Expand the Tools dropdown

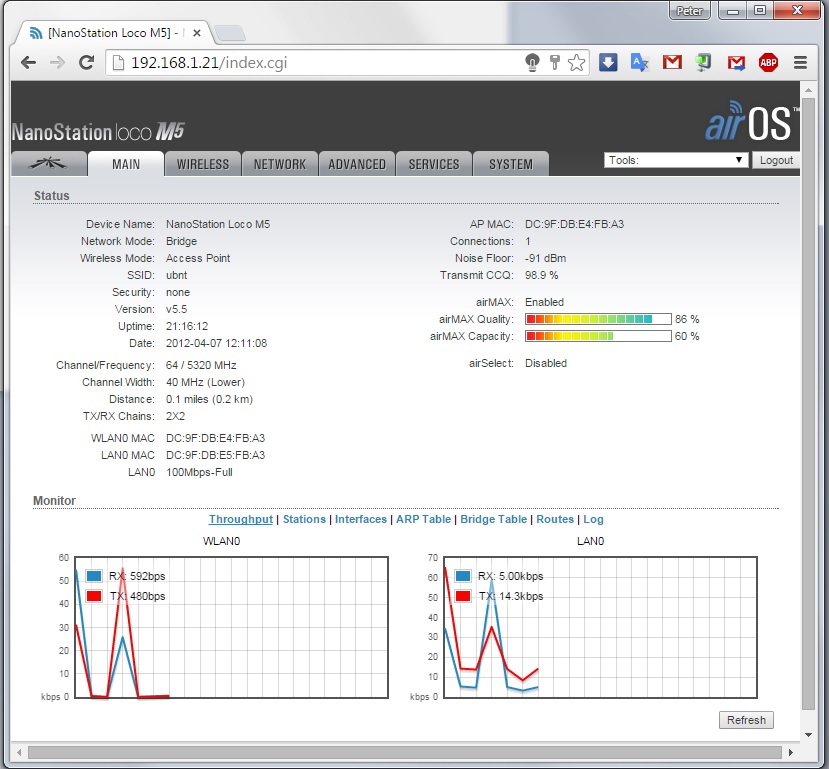(676, 160)
